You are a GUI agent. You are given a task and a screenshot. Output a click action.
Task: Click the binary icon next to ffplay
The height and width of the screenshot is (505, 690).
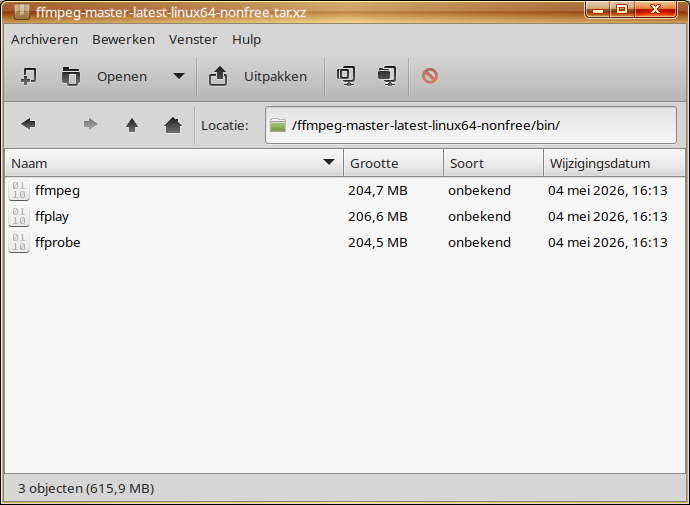tap(19, 216)
